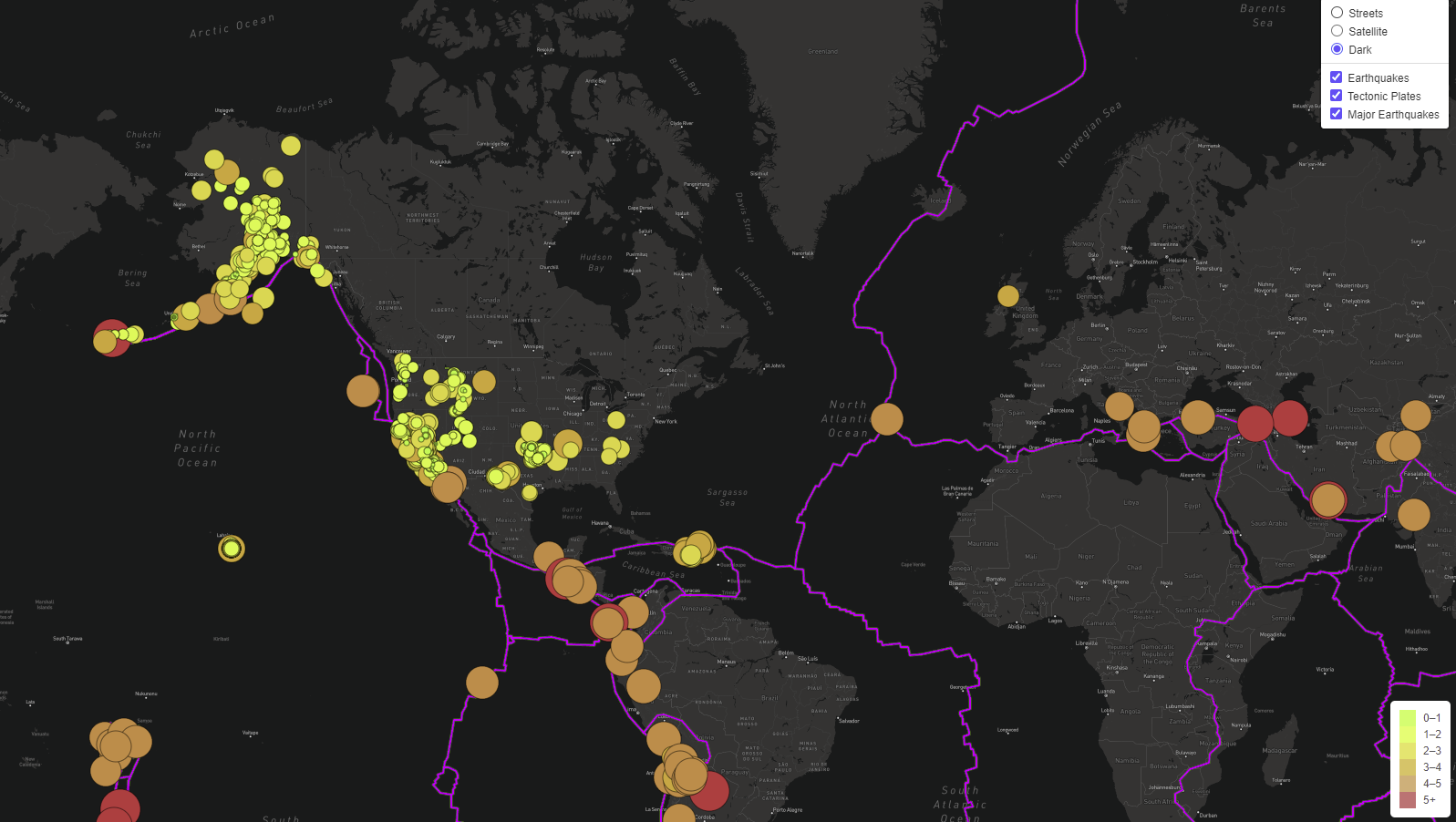
Task: Click the 5+ red legend swatch
Action: 1408,800
